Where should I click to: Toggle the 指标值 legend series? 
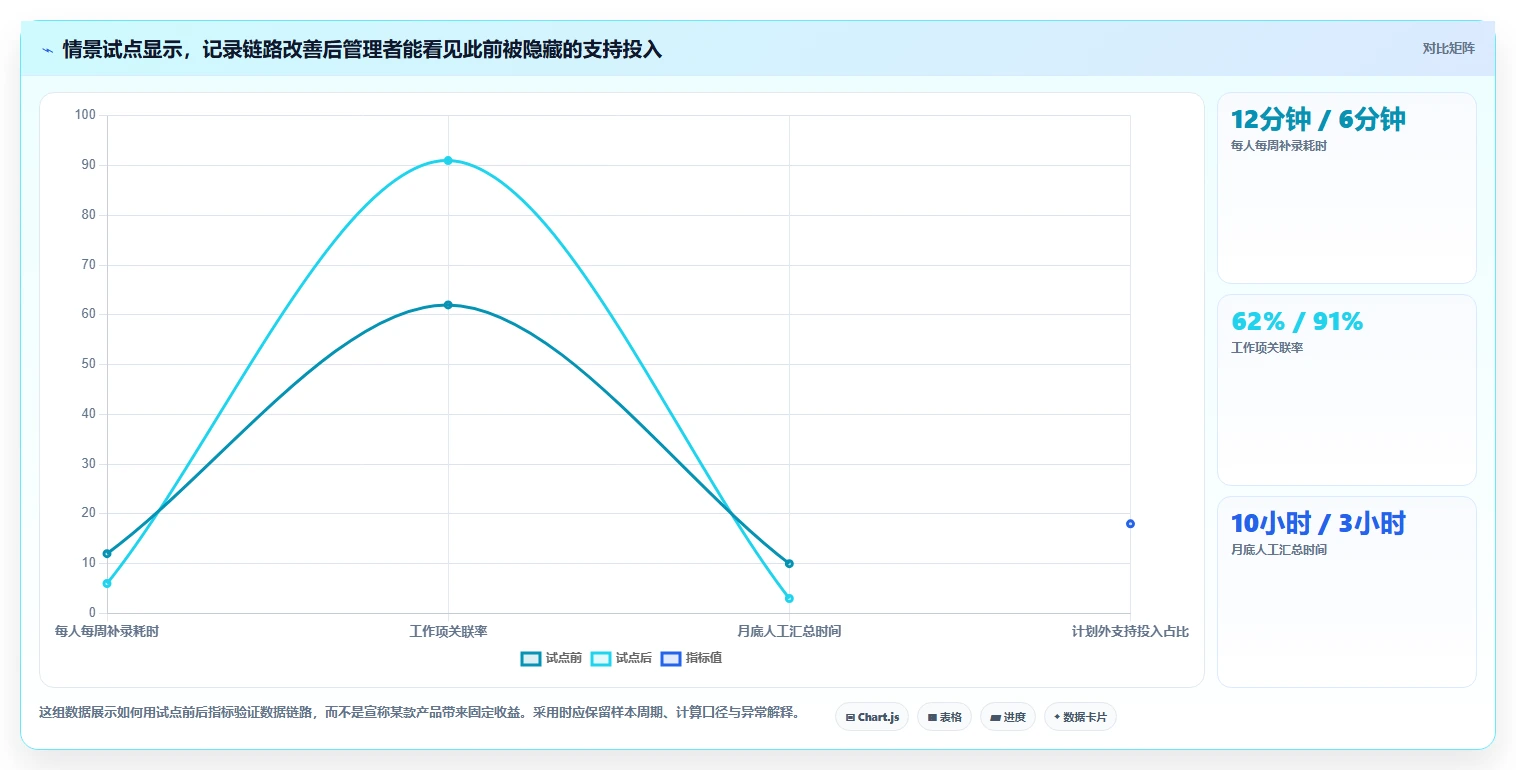pyautogui.click(x=691, y=658)
